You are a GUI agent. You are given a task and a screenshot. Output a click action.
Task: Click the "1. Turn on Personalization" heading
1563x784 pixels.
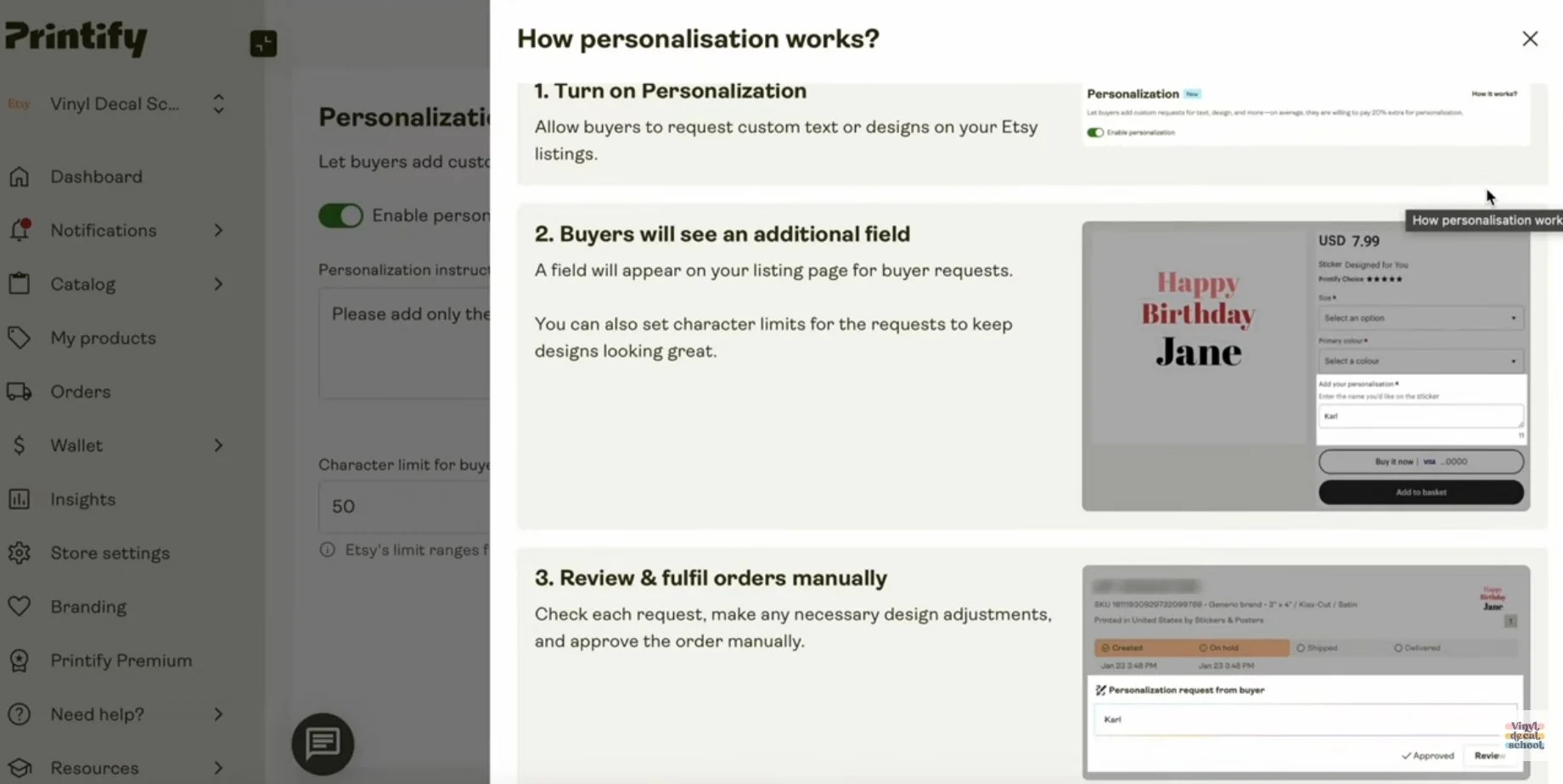(671, 91)
